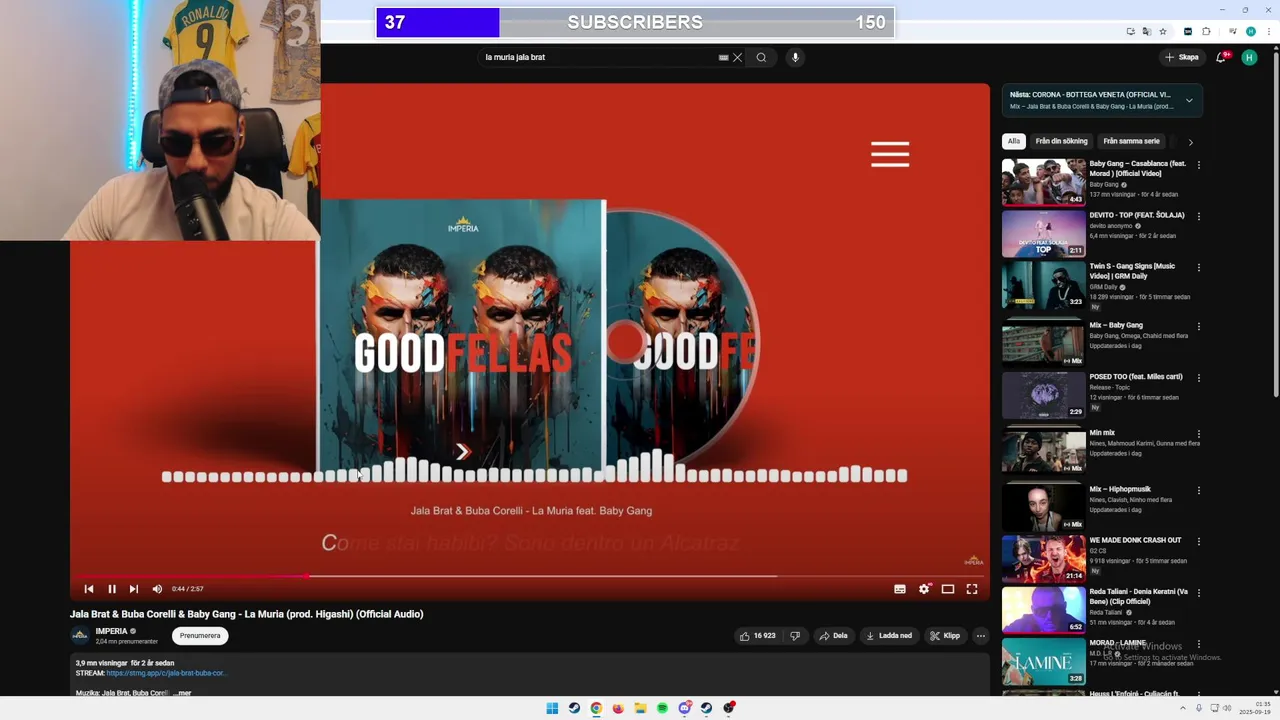Open the Skapa create menu

coord(1181,57)
